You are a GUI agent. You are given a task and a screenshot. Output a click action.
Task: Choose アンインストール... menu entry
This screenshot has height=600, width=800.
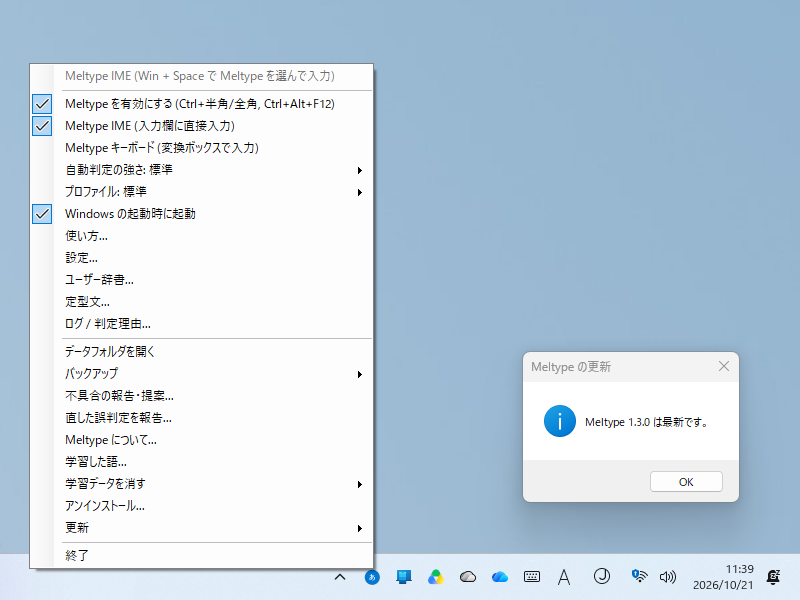(x=202, y=506)
